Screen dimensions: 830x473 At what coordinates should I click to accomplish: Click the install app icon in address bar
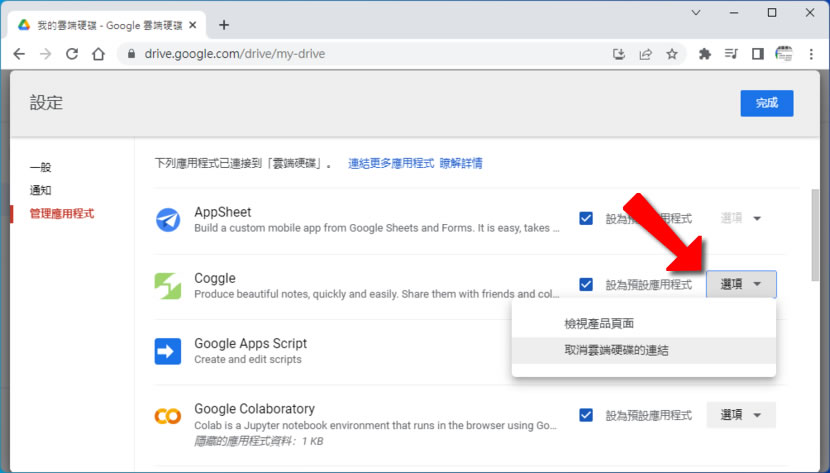[619, 54]
